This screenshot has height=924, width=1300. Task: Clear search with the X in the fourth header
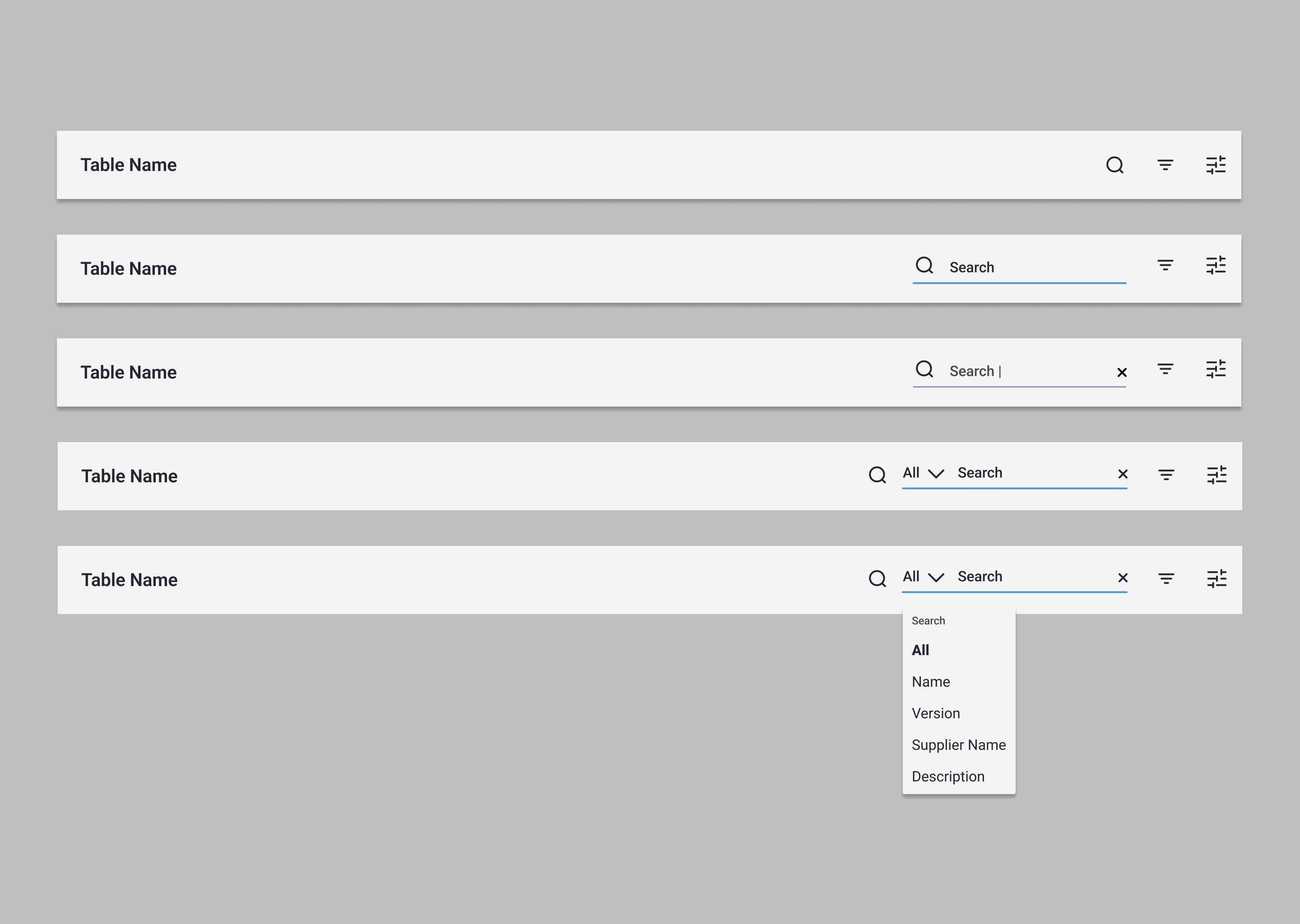[1123, 474]
